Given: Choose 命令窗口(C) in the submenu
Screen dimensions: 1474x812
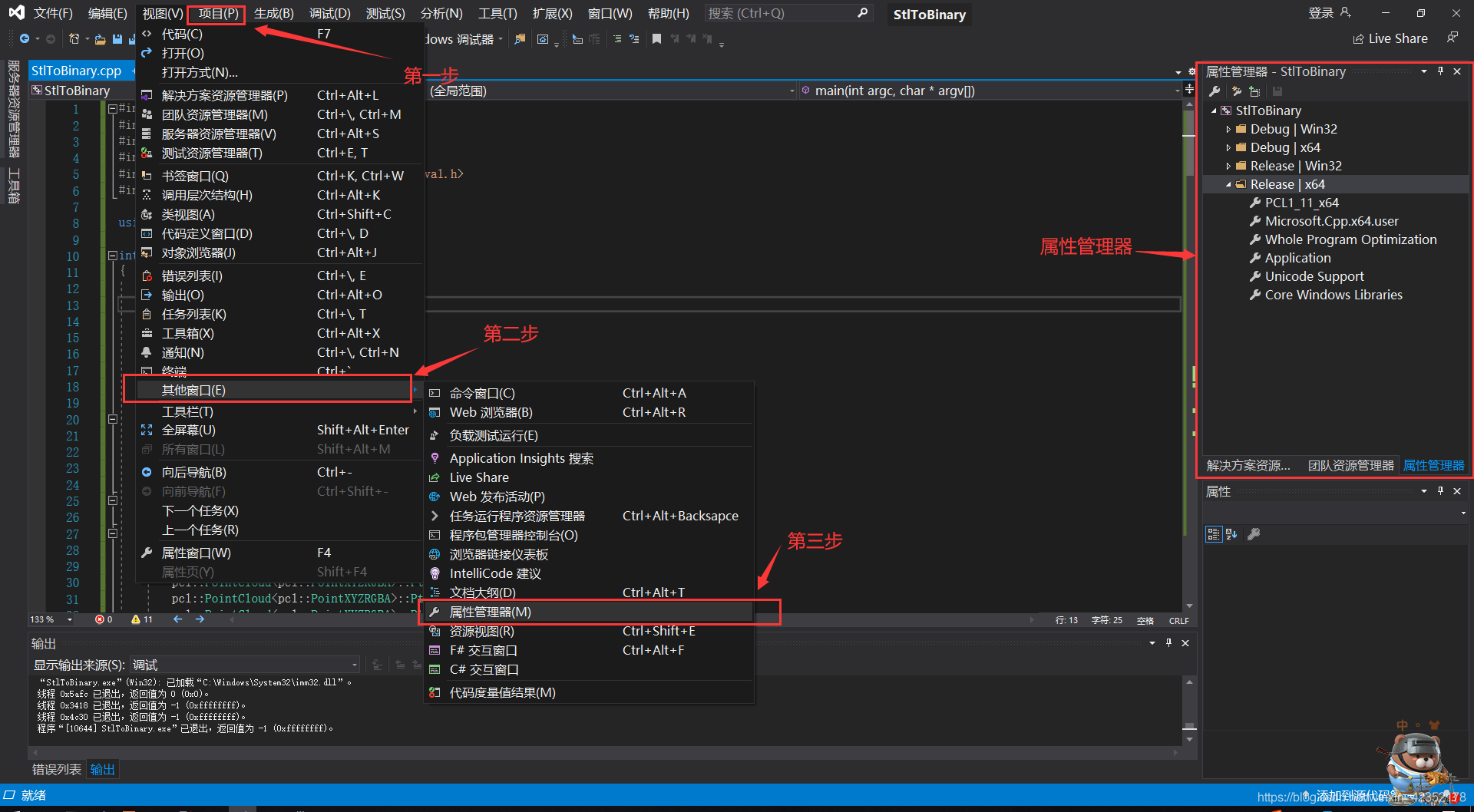Looking at the screenshot, I should (x=589, y=393).
